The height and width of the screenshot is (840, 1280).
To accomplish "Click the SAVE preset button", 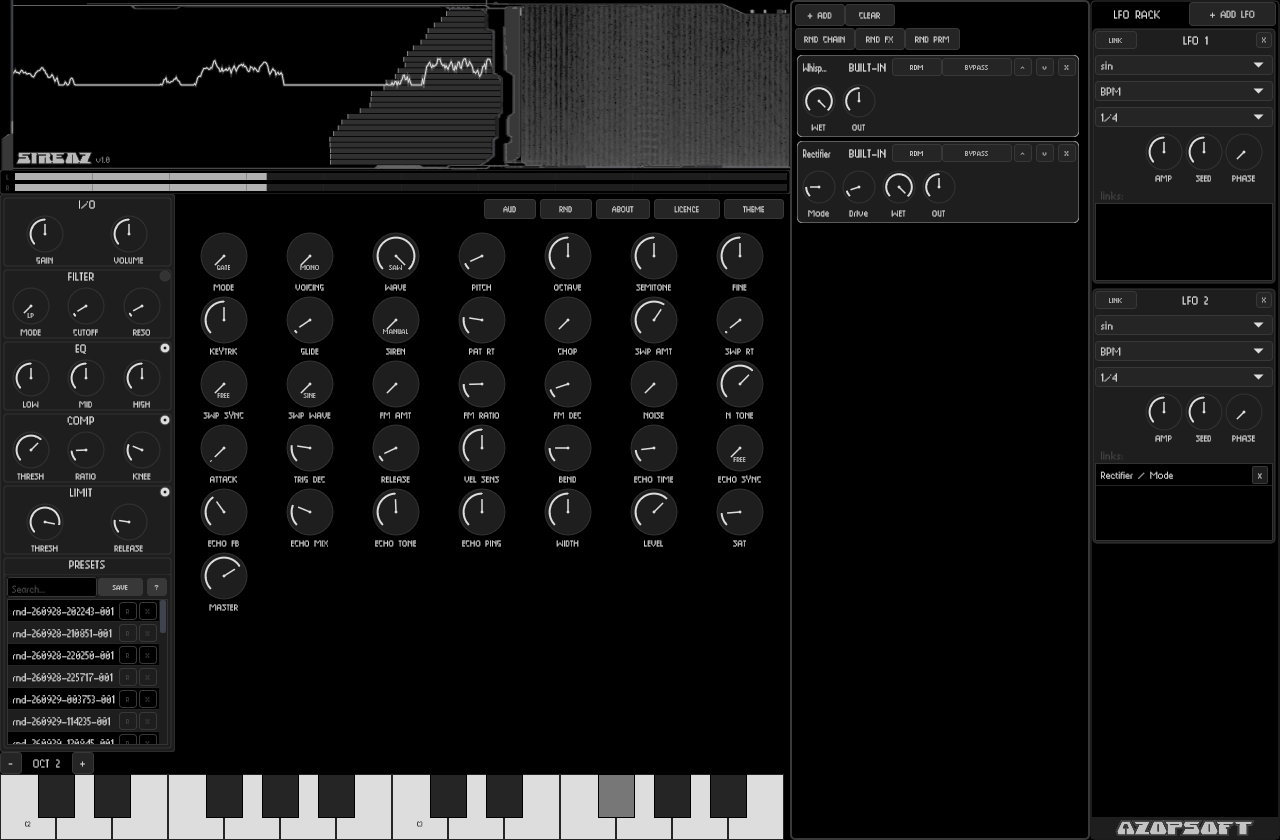I will [x=120, y=588].
